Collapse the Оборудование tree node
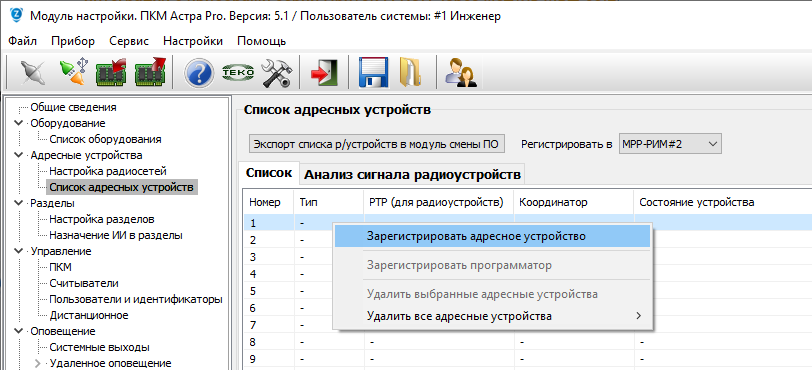The image size is (812, 370). tap(19, 123)
